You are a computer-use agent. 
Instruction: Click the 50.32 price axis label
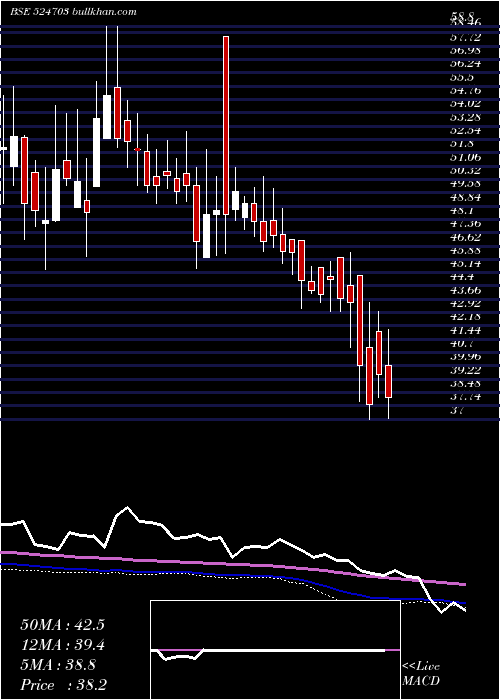(x=465, y=170)
